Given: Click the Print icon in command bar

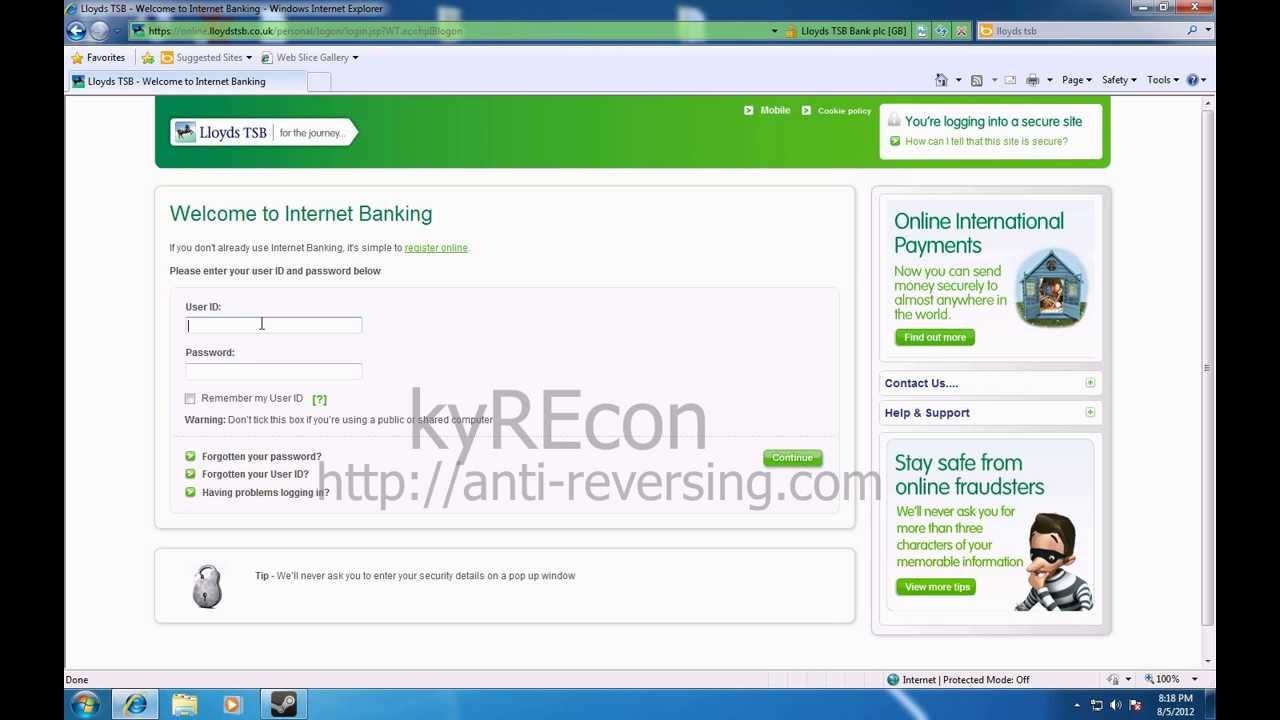Looking at the screenshot, I should click(x=1033, y=80).
